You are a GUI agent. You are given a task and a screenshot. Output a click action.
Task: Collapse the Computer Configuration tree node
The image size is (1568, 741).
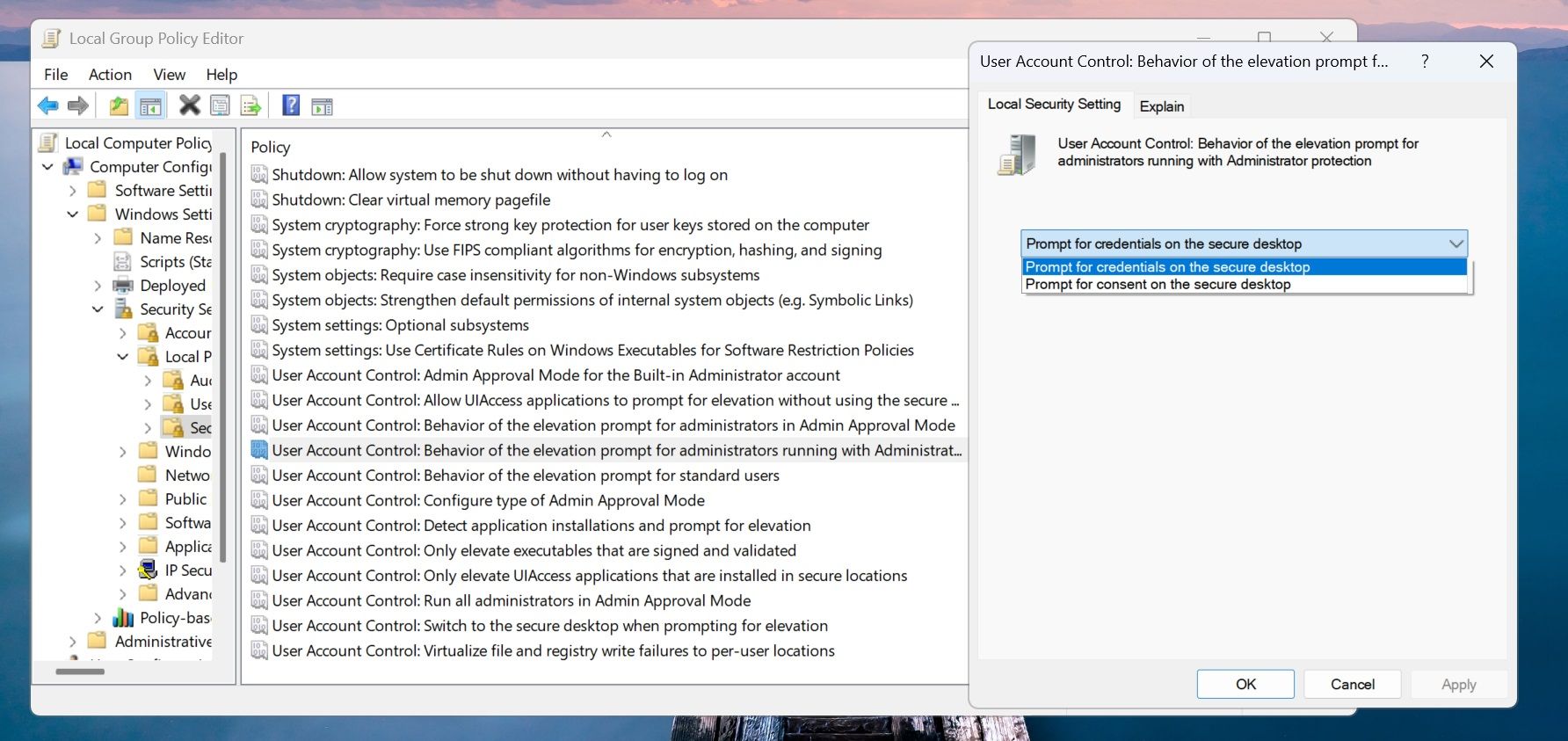click(x=48, y=167)
